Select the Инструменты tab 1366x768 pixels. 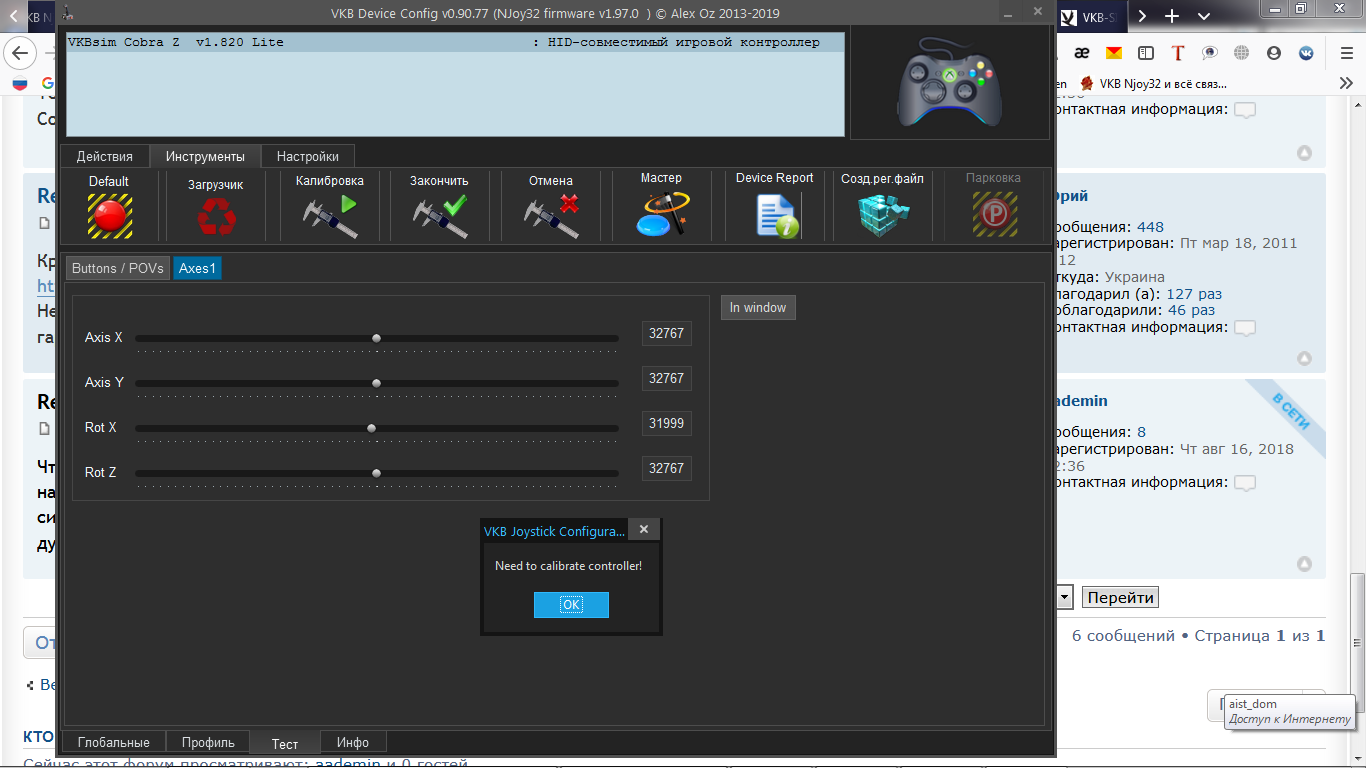point(205,156)
